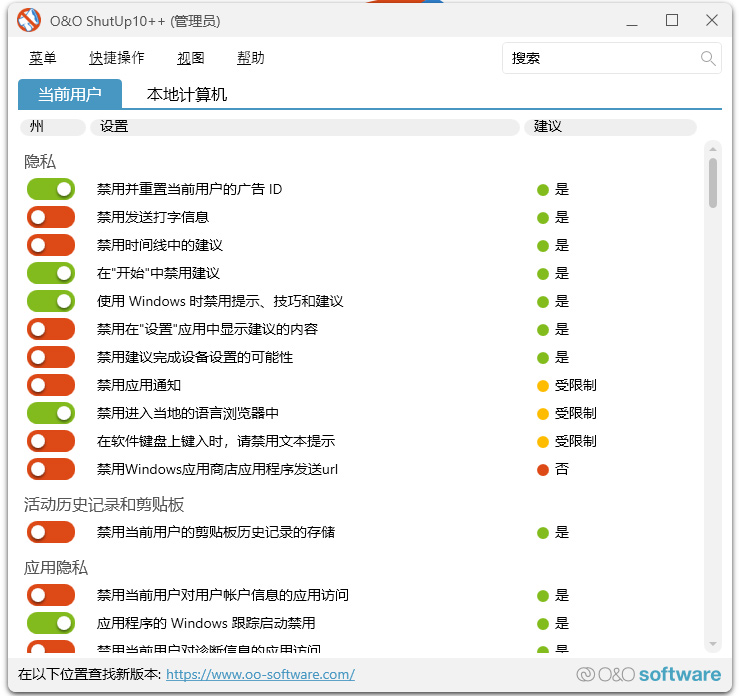Viewport: 739px width, 696px height.
Task: Select text 禁用当前用户的剪贴板历史记录的存储
Action: pos(216,532)
